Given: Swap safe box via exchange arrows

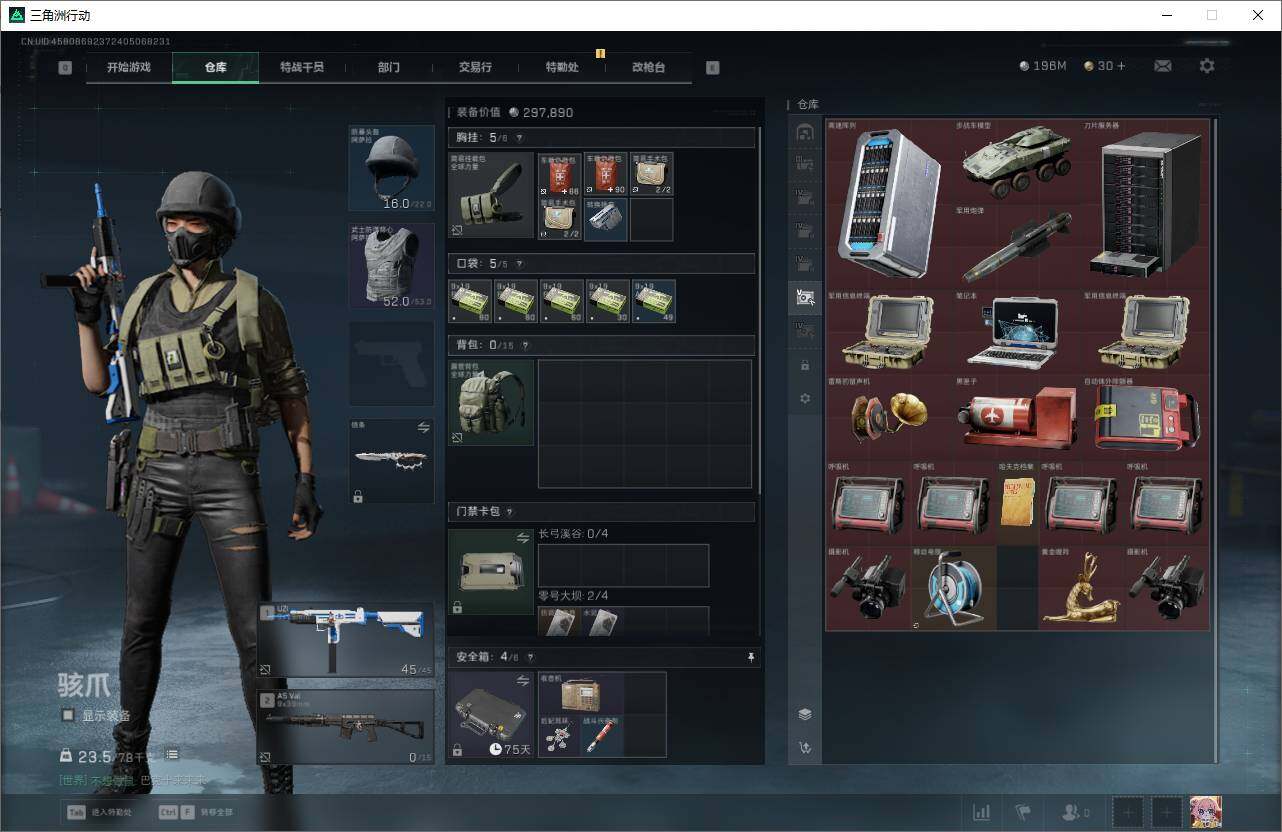Looking at the screenshot, I should coord(522,681).
